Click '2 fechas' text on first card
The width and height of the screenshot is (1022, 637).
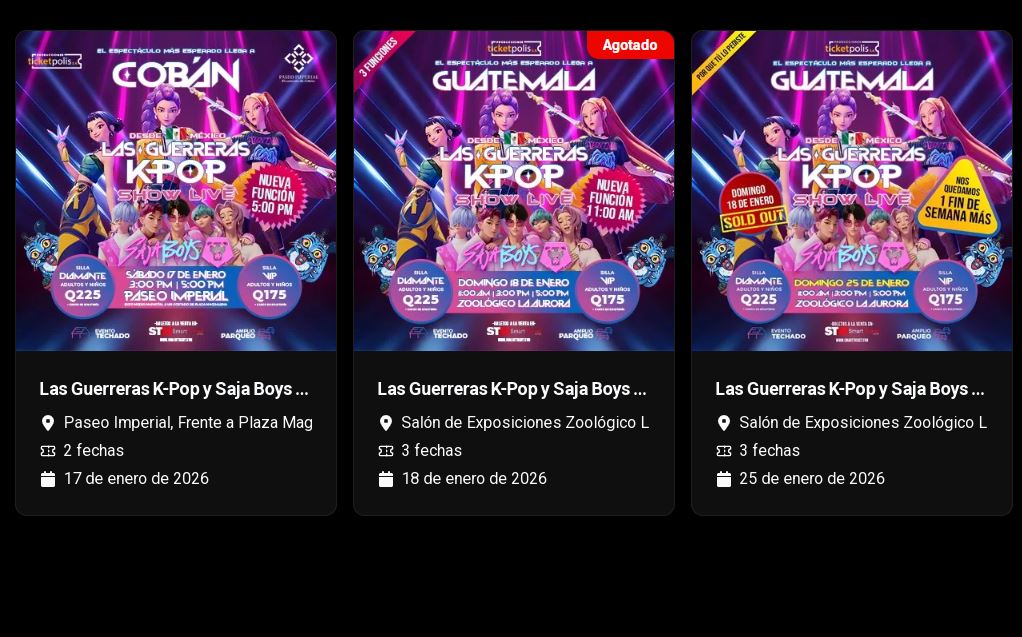click(94, 451)
